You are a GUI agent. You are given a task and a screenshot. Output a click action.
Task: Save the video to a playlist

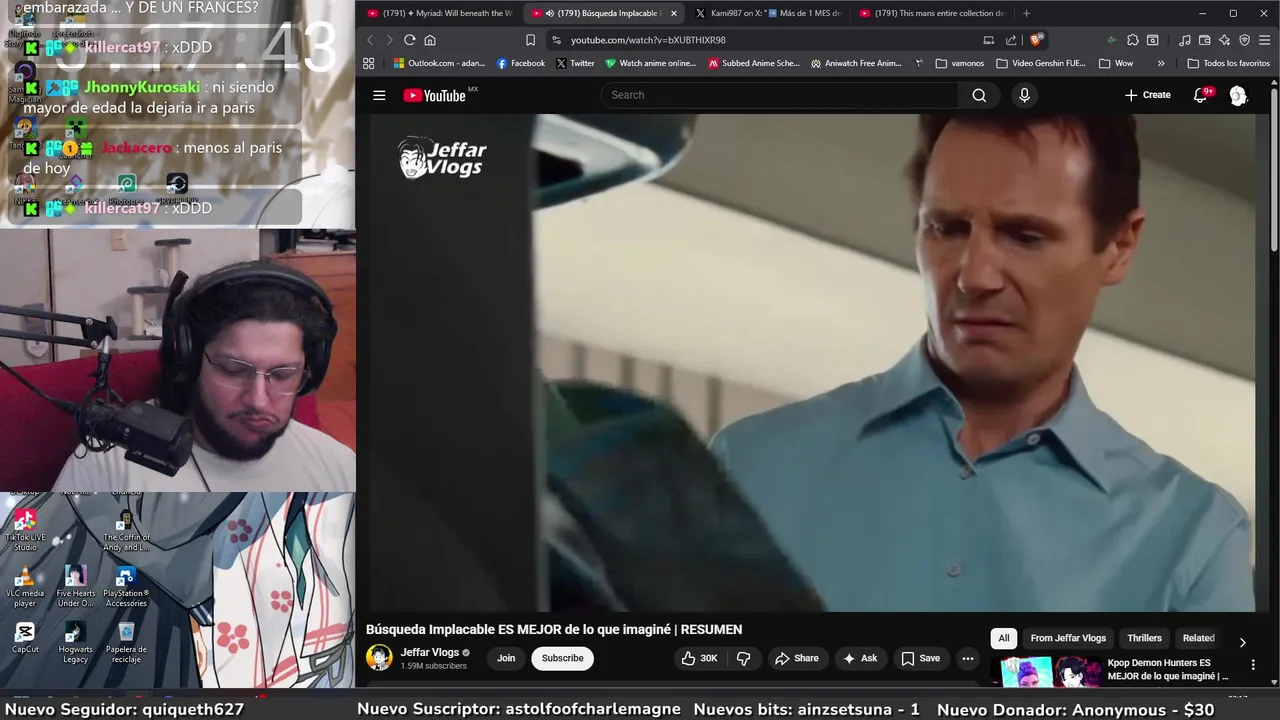[x=920, y=658]
